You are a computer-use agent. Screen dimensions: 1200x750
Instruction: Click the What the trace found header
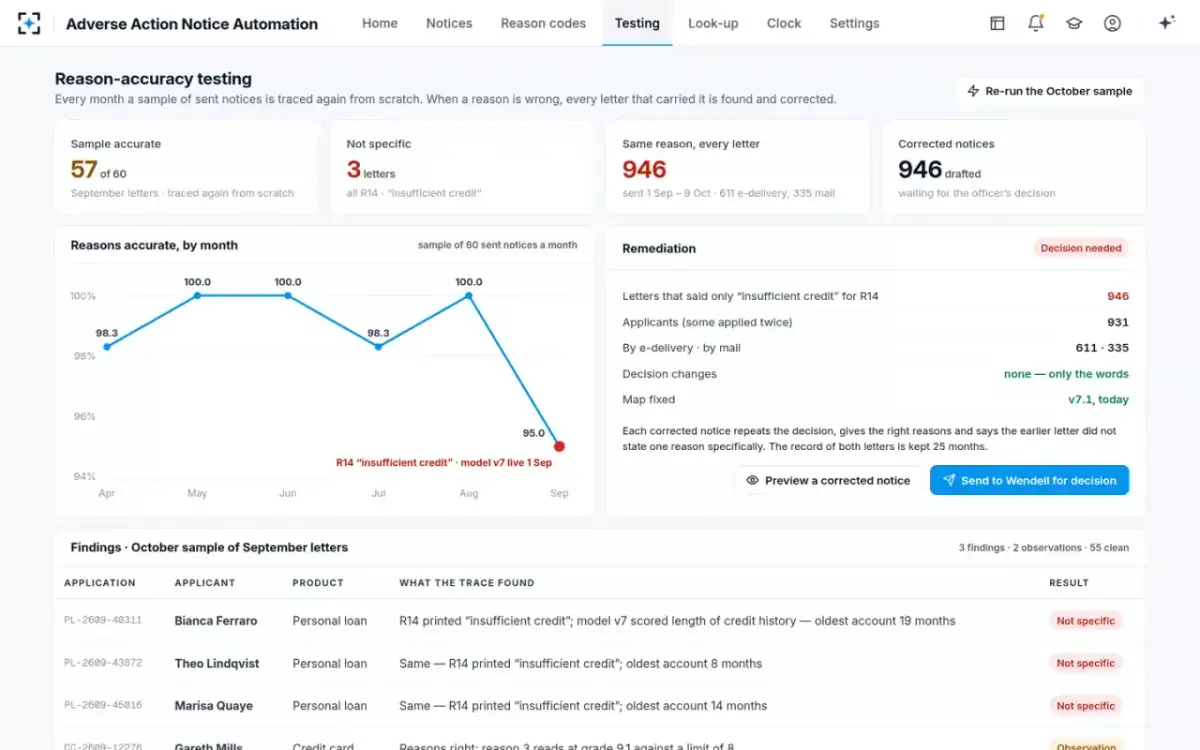467,583
